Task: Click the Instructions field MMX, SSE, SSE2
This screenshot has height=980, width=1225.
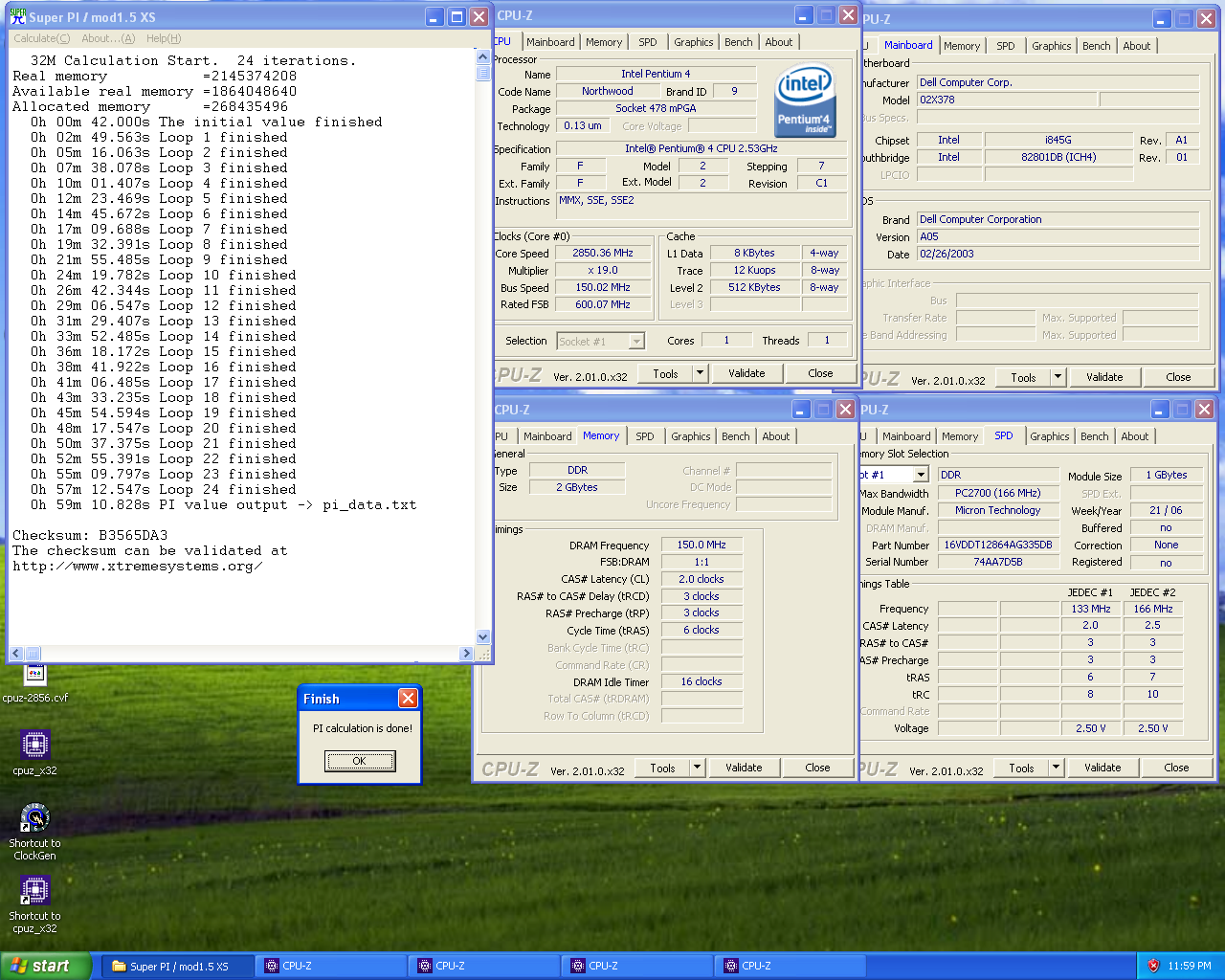Action: tap(702, 206)
